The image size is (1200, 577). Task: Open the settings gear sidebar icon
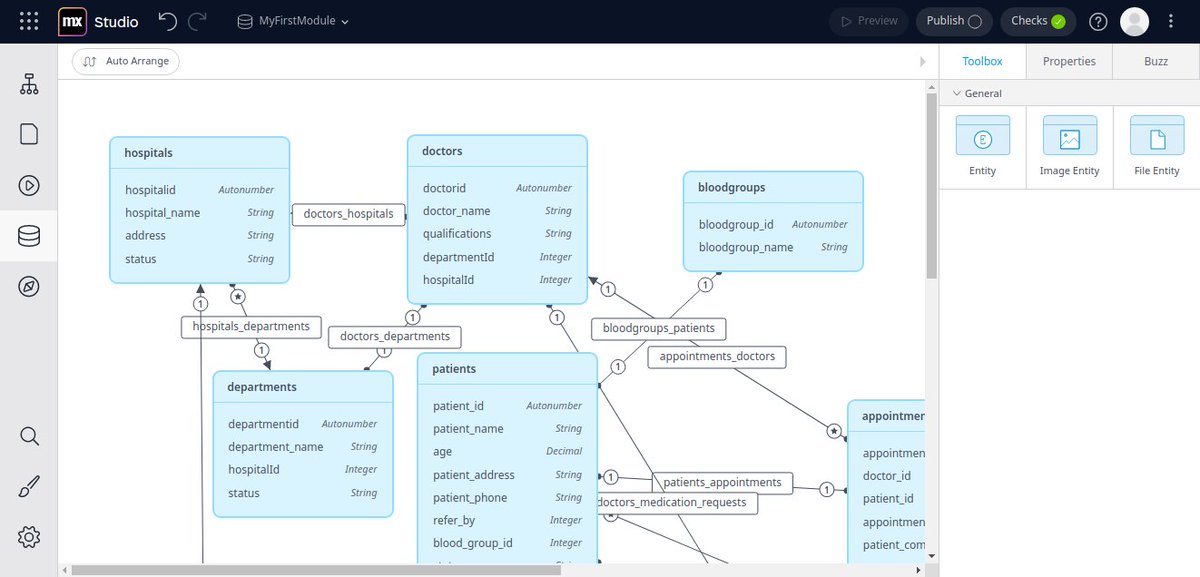tap(29, 537)
